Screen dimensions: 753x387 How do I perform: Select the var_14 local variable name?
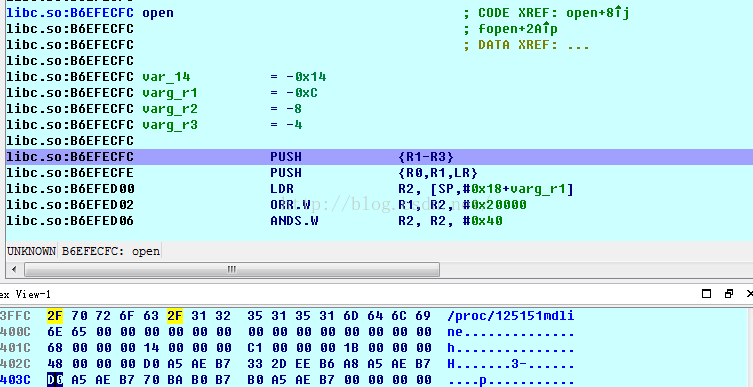(x=166, y=77)
